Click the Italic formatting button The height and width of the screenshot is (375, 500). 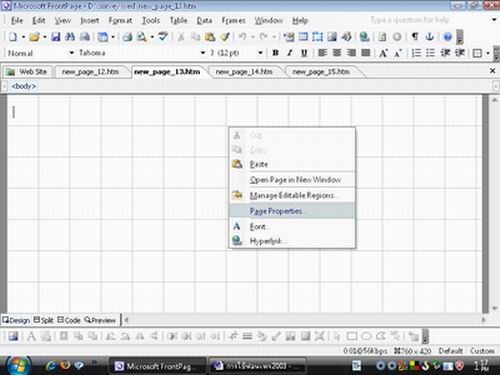tap(290, 53)
